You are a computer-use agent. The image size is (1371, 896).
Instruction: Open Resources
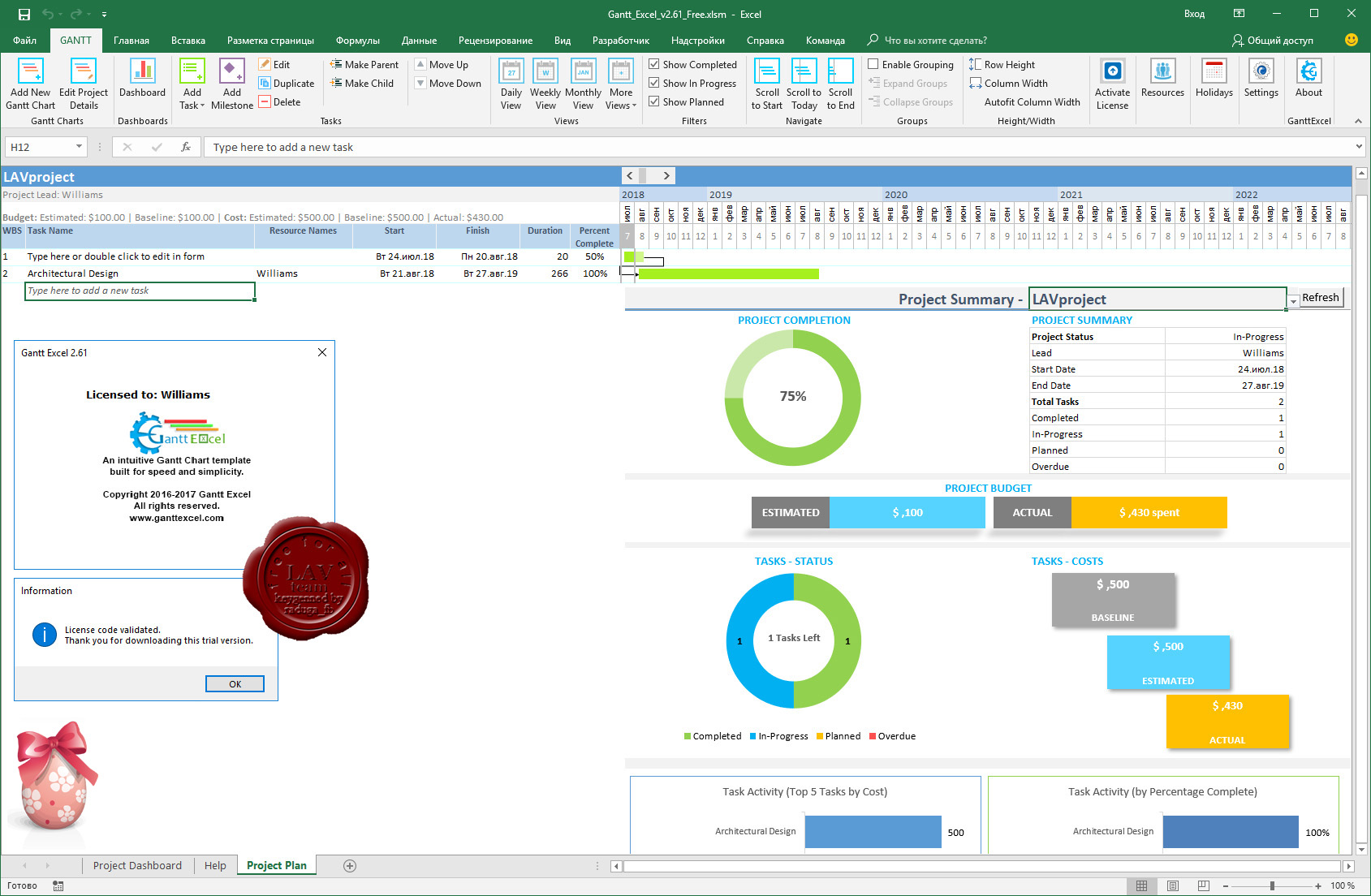(1162, 79)
